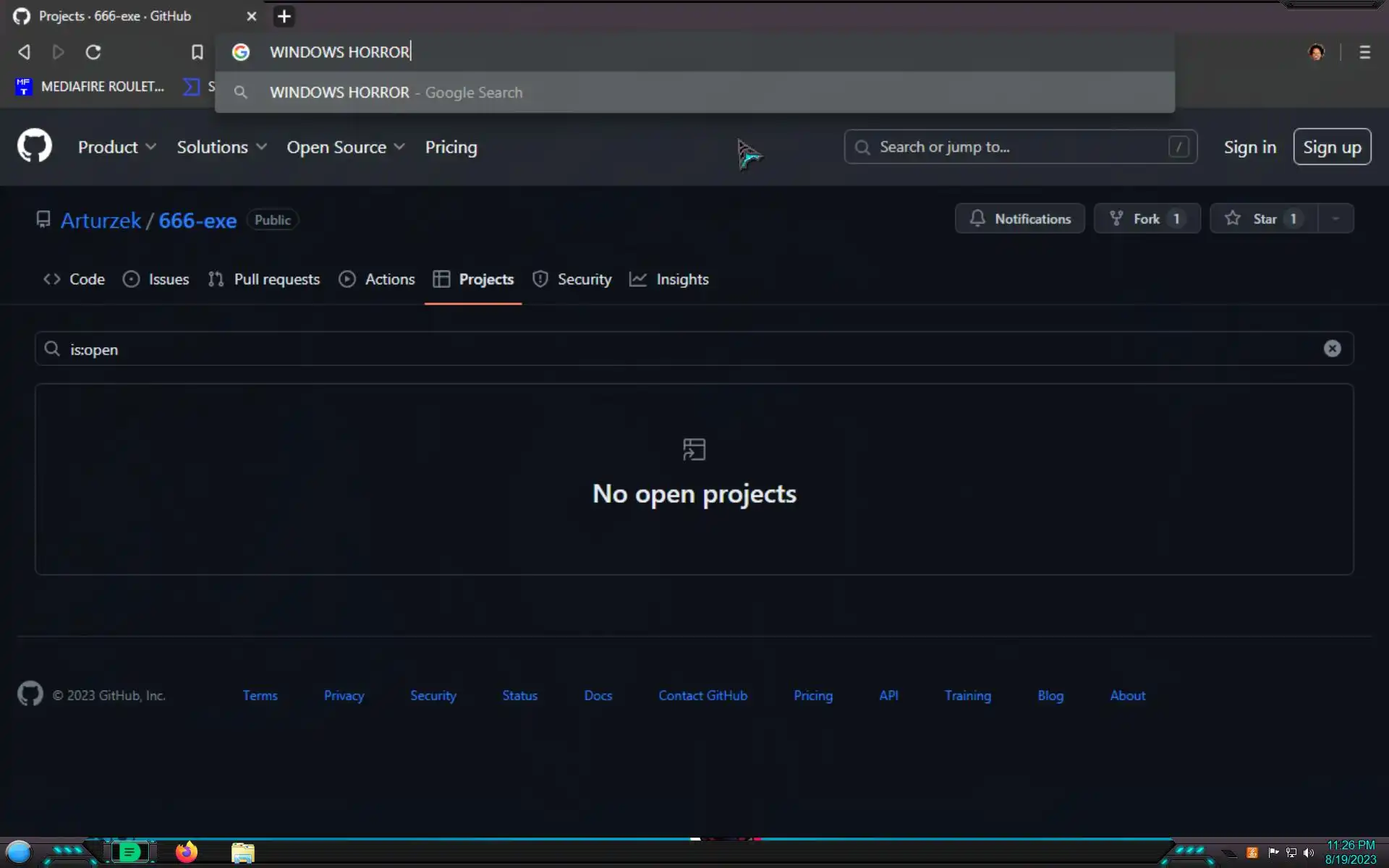Open the file explorer taskbar icon
Image resolution: width=1389 pixels, height=868 pixels.
click(242, 853)
